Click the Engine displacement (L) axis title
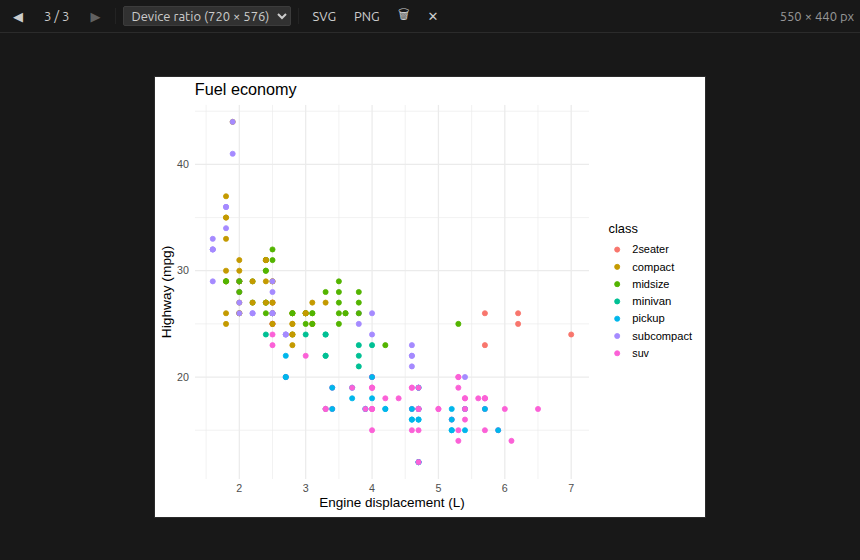 (392, 503)
